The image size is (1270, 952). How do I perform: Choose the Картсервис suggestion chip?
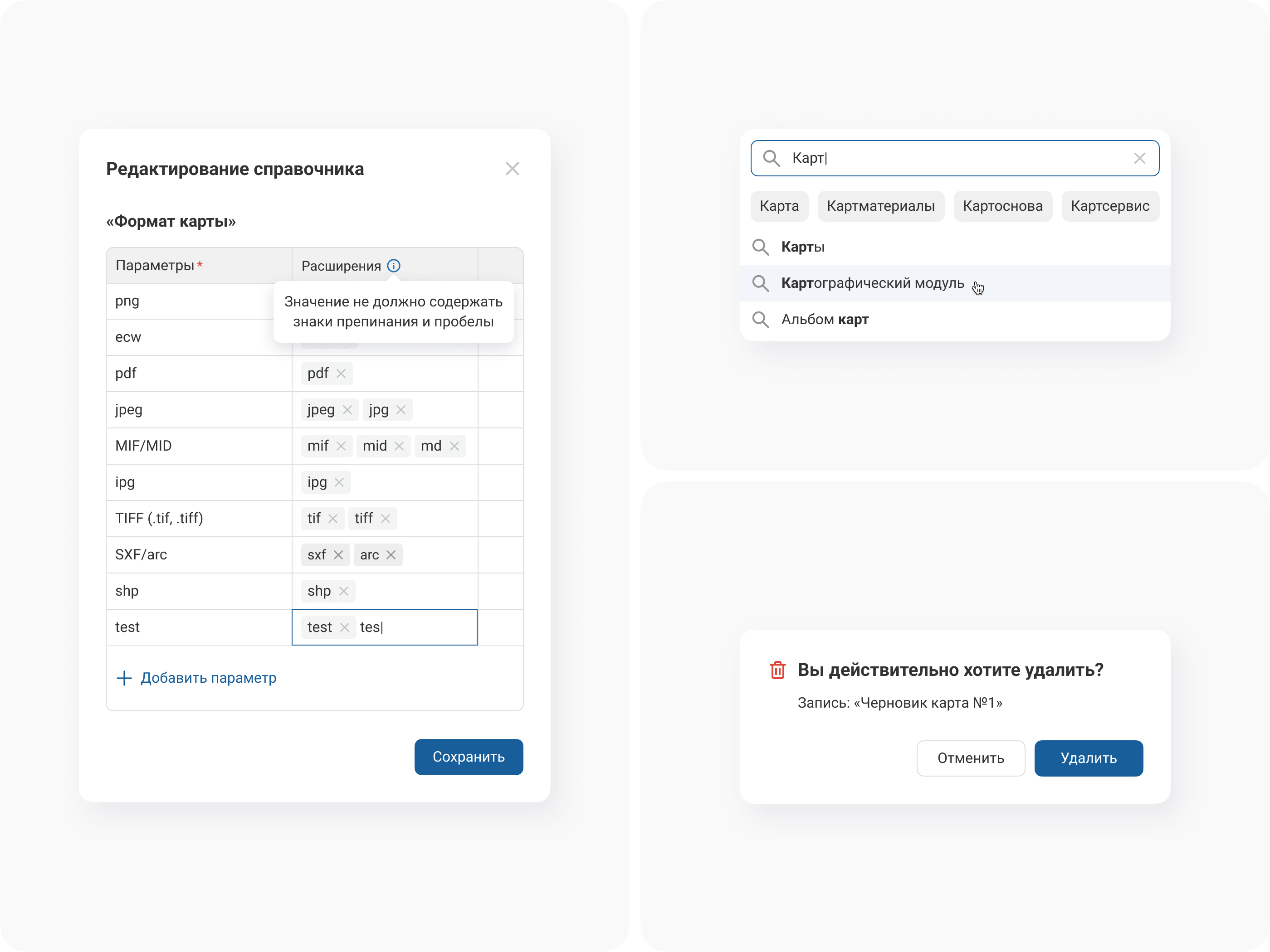pos(1109,206)
